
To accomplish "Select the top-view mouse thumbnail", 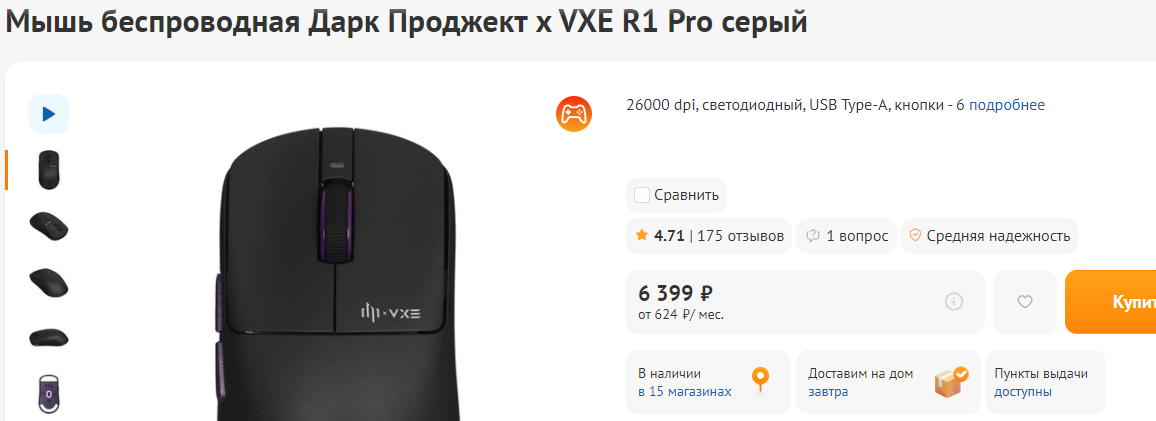I will 49,169.
